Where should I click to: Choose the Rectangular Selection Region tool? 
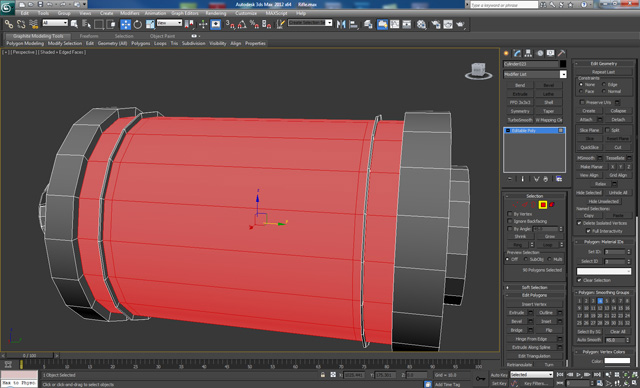pyautogui.click(x=99, y=24)
